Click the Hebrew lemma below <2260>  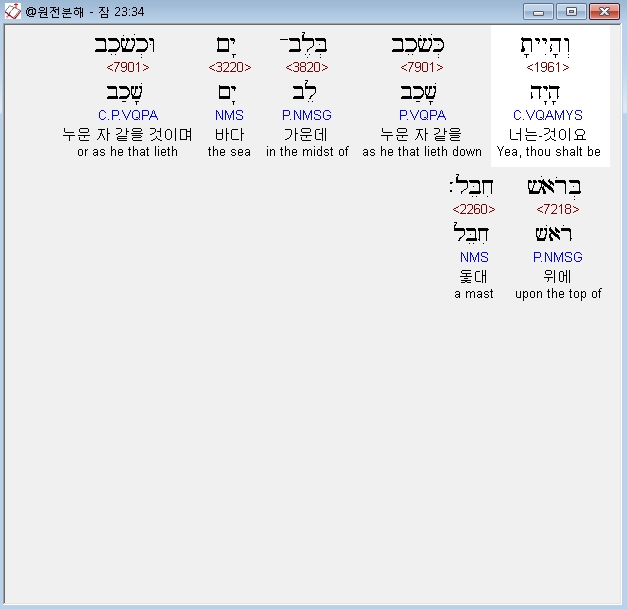471,233
